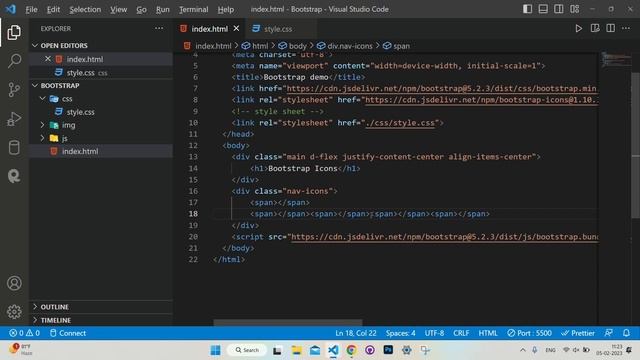Click Spaces: 4 indentation setting

(400, 333)
